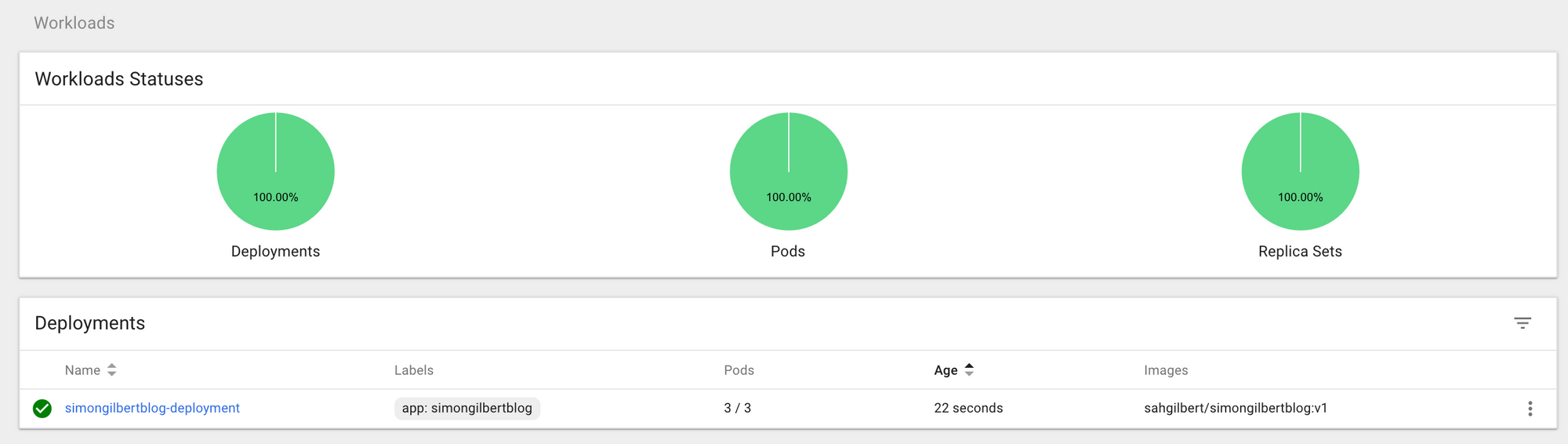Screen dimensions: 1568x444
Task: Select the Labels column header
Action: pyautogui.click(x=414, y=370)
